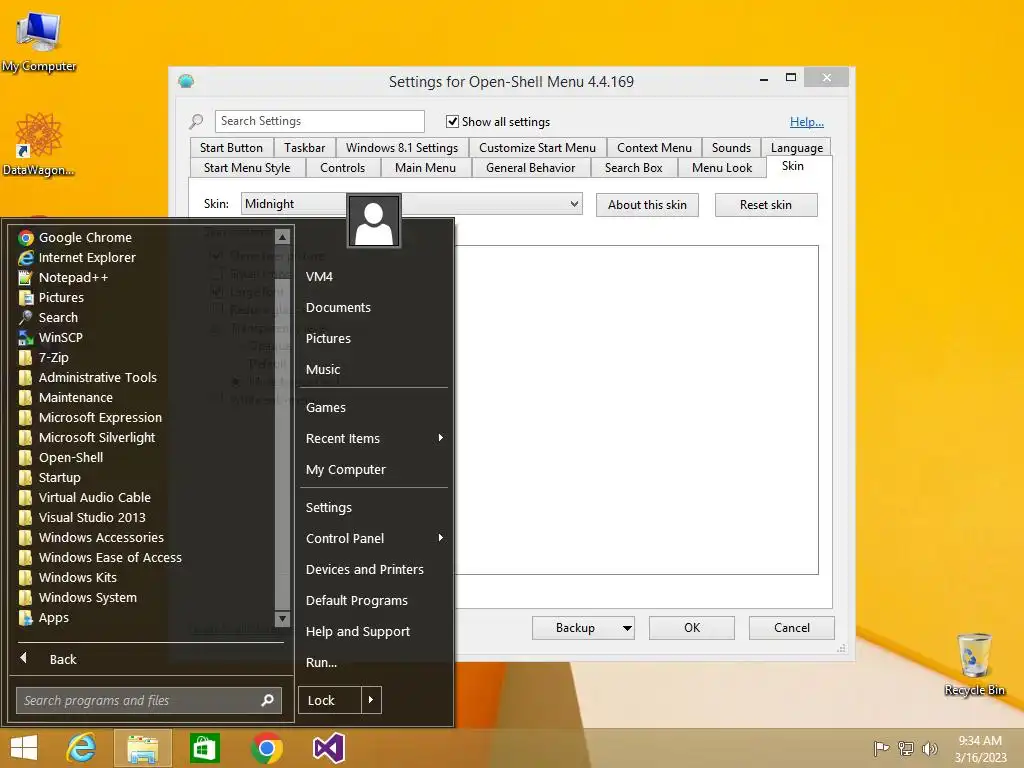Switch to the Start Button tab
1024x768 pixels.
click(231, 148)
